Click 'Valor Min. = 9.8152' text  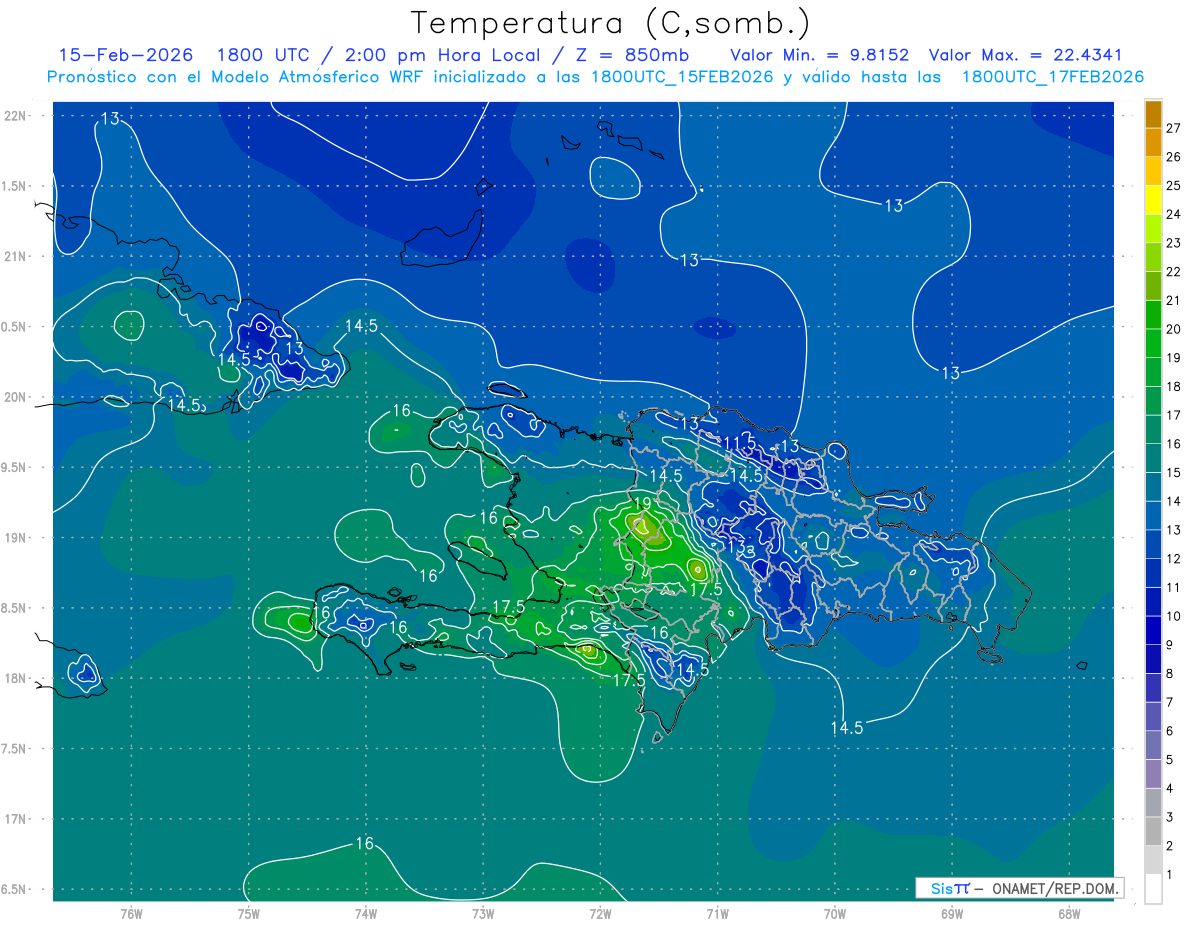click(x=819, y=55)
